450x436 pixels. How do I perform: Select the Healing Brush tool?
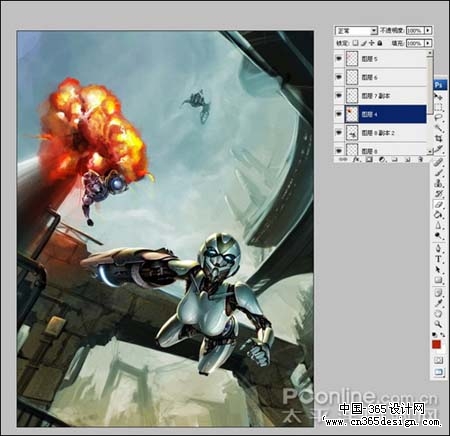tap(438, 162)
